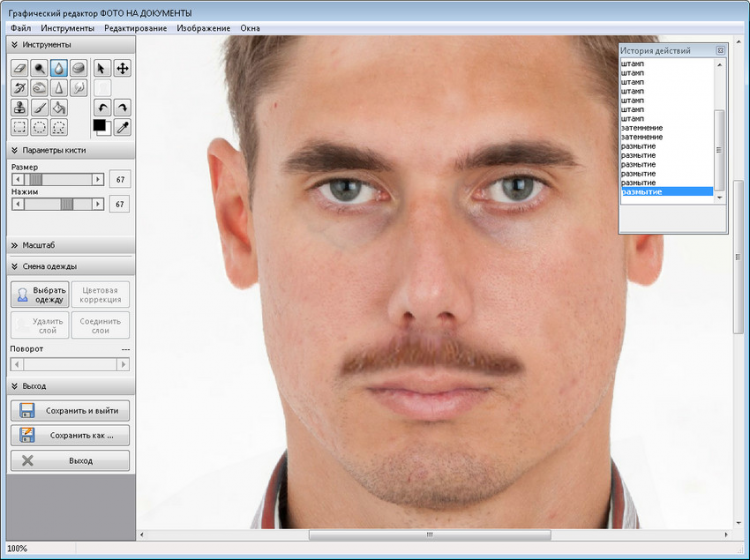Click the Поворот slider track

point(70,364)
